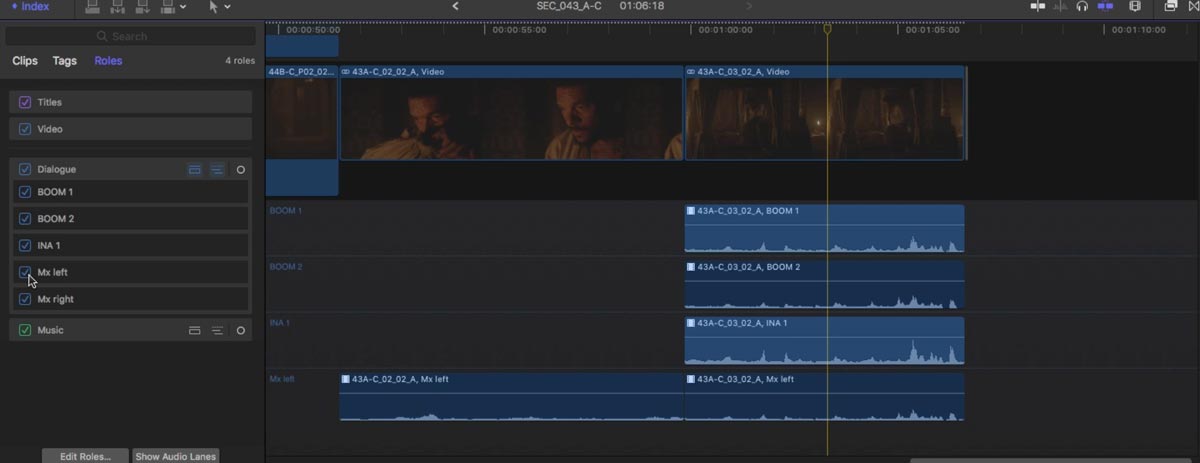This screenshot has height=463, width=1200.
Task: Select the 43A-C_02_02_A Video clip
Action: (511, 113)
